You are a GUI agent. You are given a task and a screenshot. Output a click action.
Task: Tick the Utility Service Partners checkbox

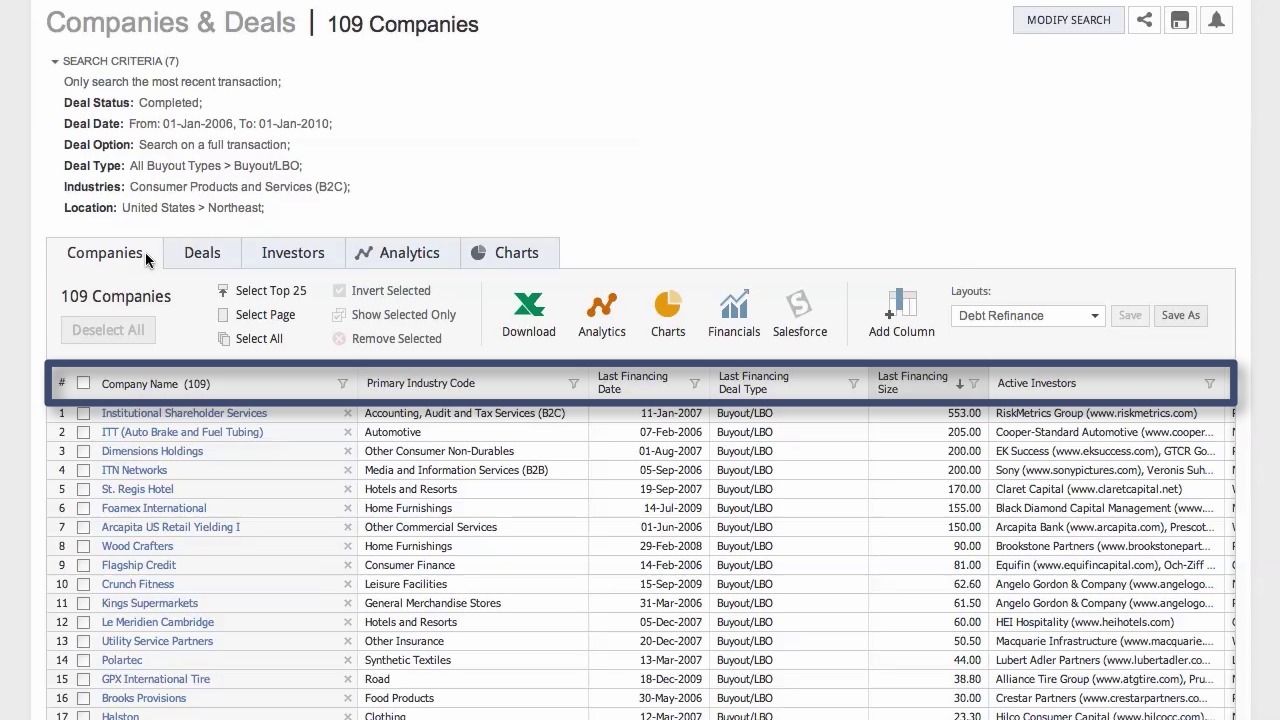pos(83,641)
